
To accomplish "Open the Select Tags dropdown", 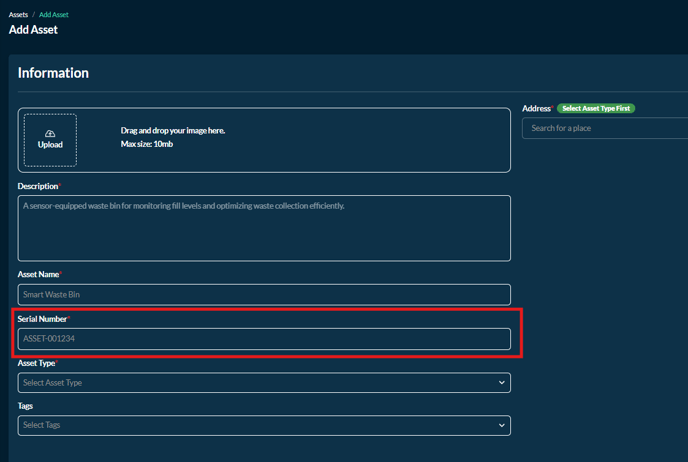I will (x=264, y=425).
